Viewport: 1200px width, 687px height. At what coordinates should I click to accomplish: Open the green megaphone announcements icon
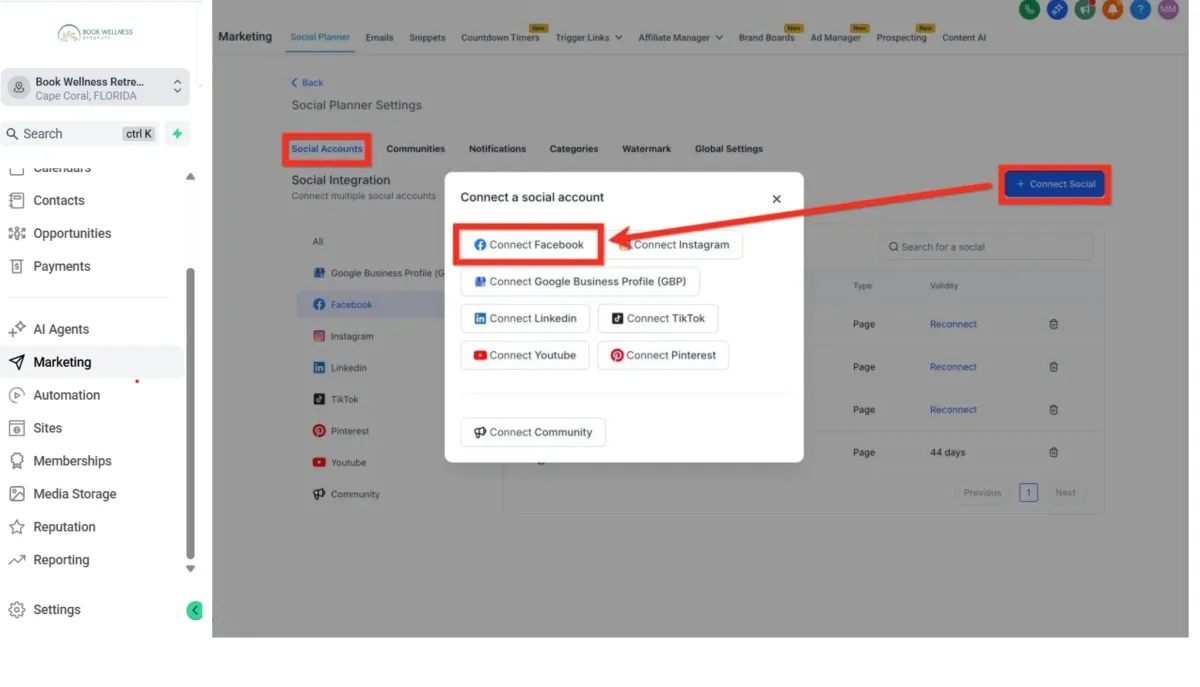1085,9
